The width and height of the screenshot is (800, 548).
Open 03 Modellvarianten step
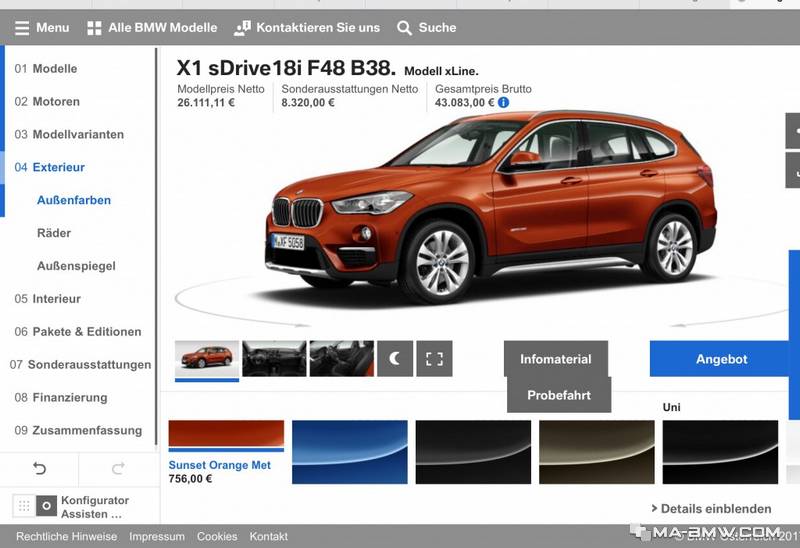point(69,134)
